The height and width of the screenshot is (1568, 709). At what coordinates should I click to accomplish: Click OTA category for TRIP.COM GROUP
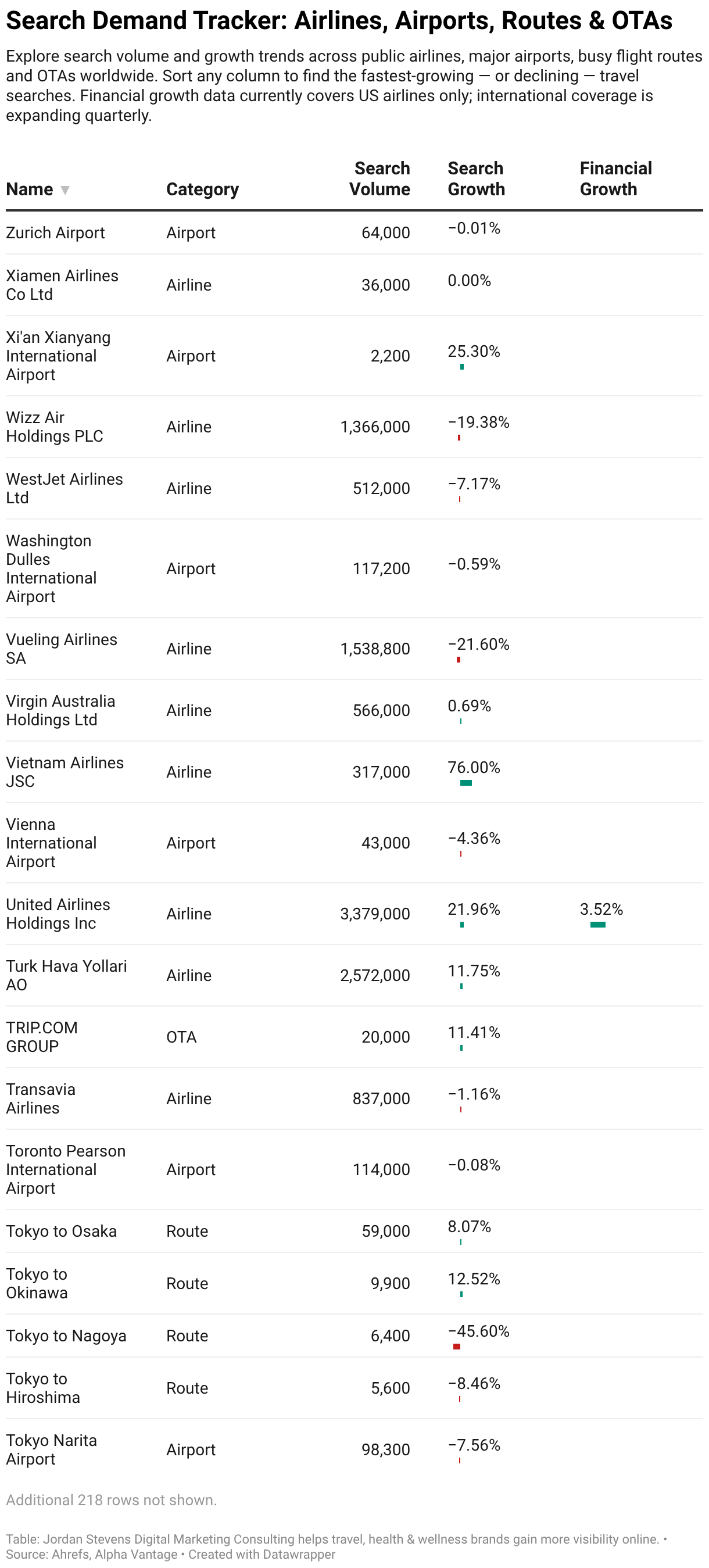coord(182,1037)
